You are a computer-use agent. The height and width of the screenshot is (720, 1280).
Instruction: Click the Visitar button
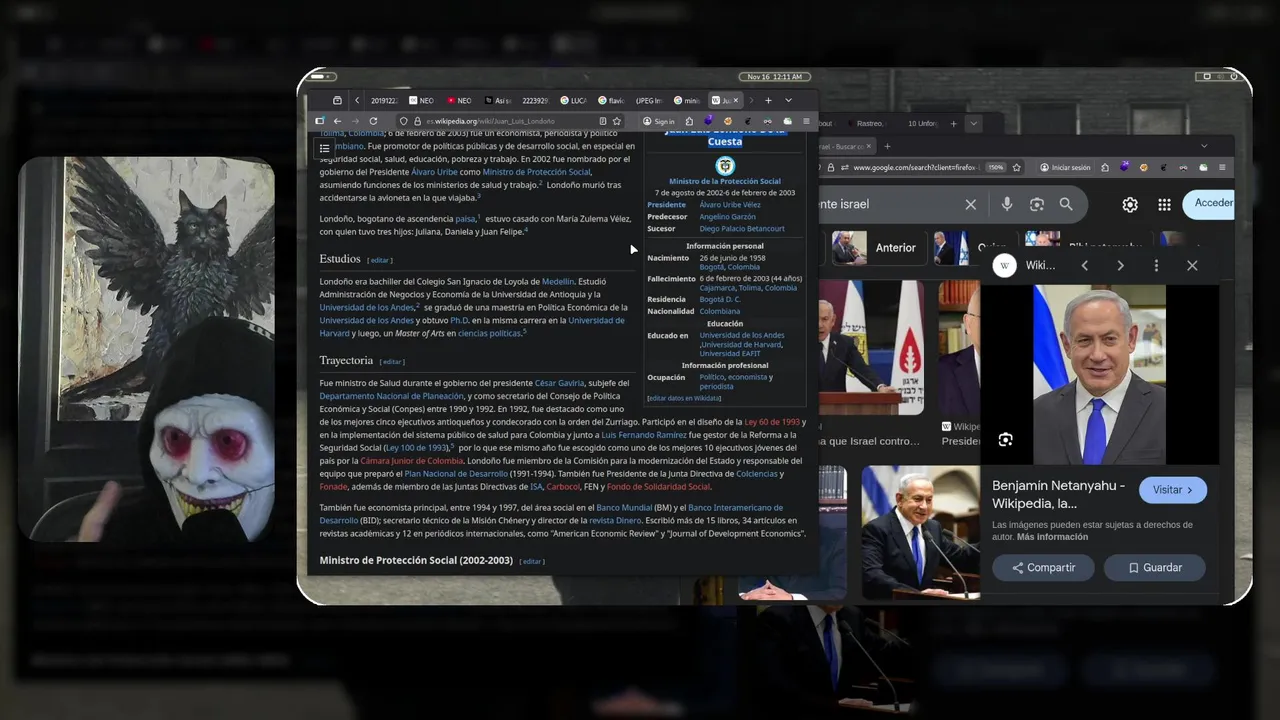pyautogui.click(x=1173, y=490)
